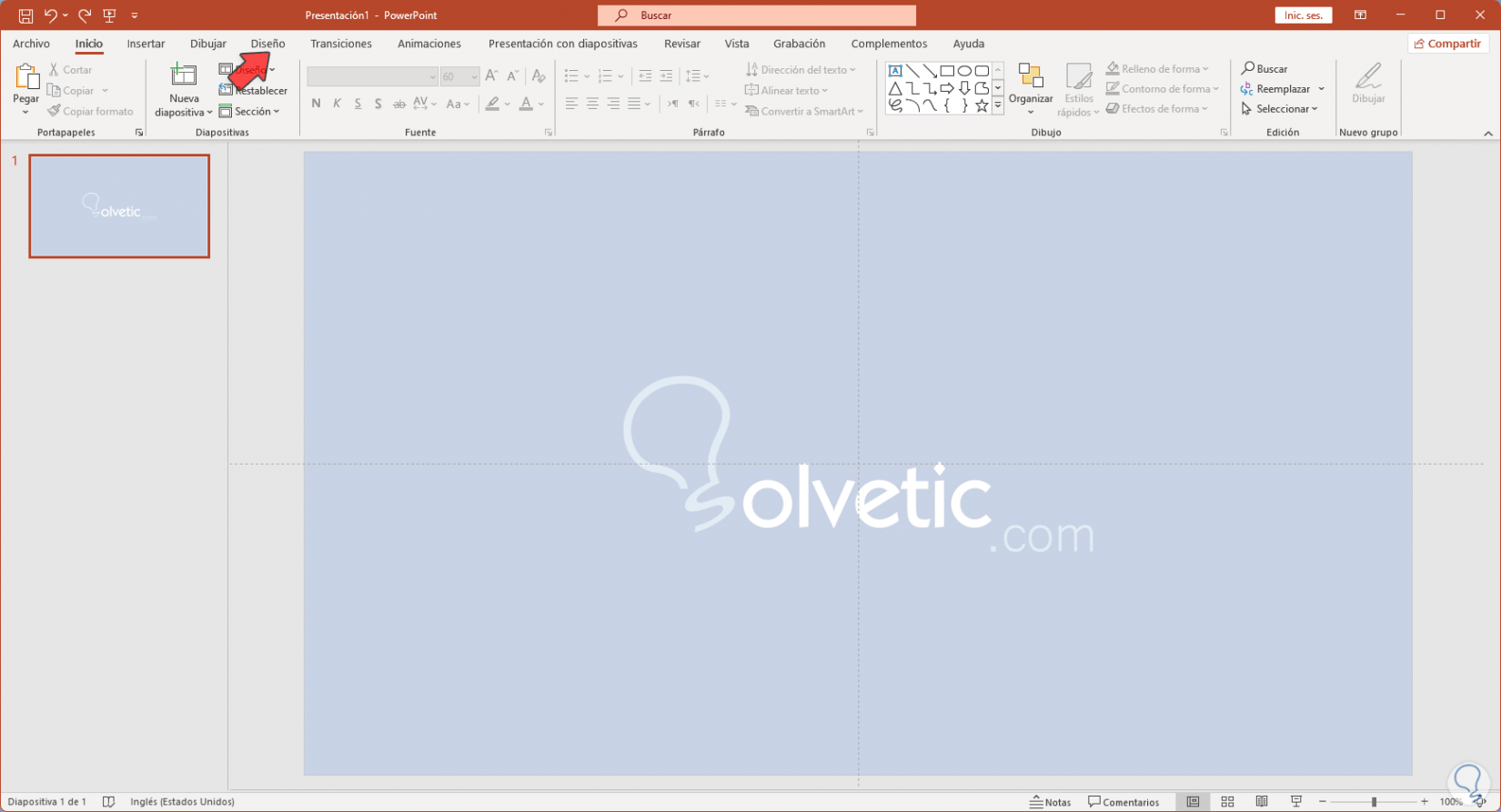This screenshot has height=812, width=1501.
Task: Decrease font size with the smaller A icon
Action: click(x=513, y=76)
